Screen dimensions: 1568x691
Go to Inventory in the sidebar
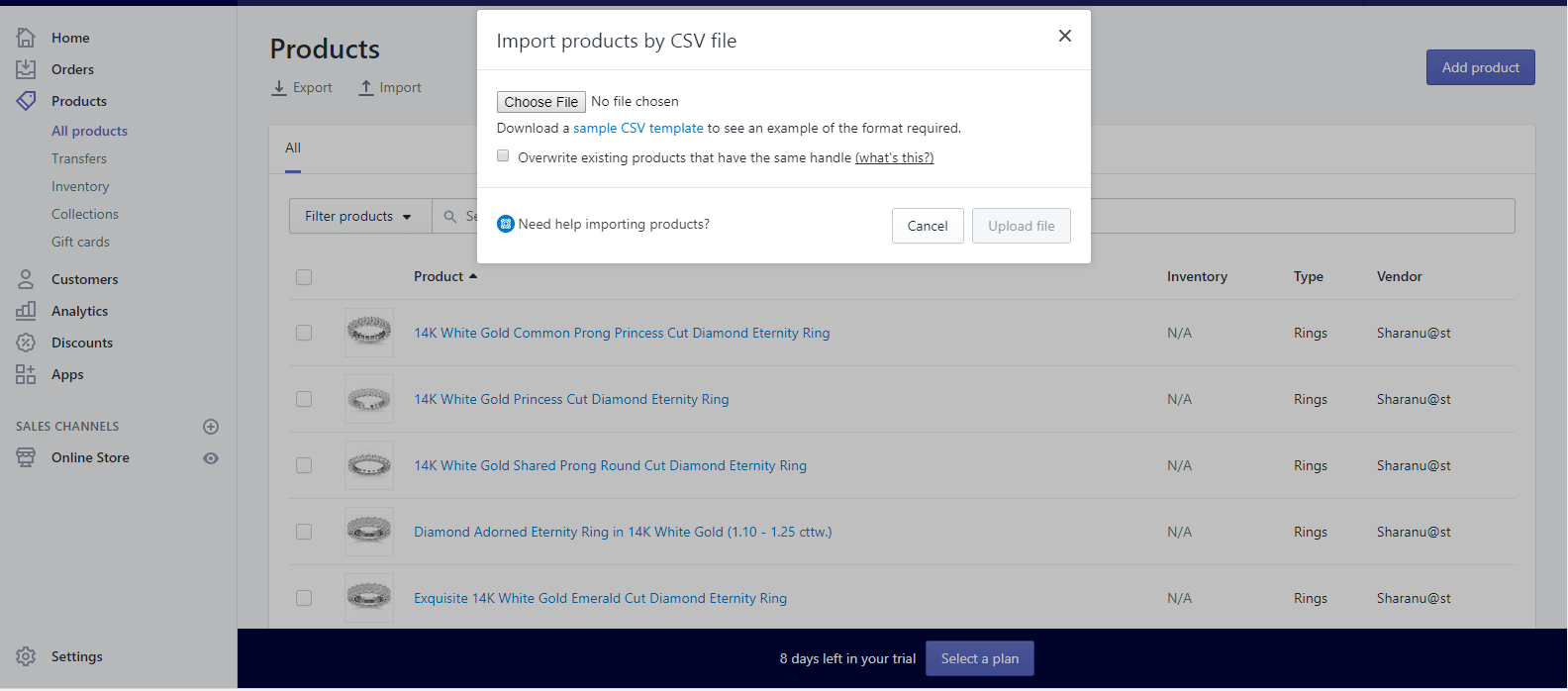[80, 186]
